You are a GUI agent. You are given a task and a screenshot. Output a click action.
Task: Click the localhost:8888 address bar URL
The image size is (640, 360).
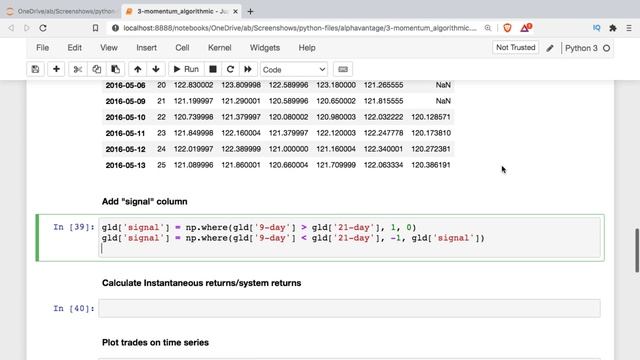click(x=300, y=28)
